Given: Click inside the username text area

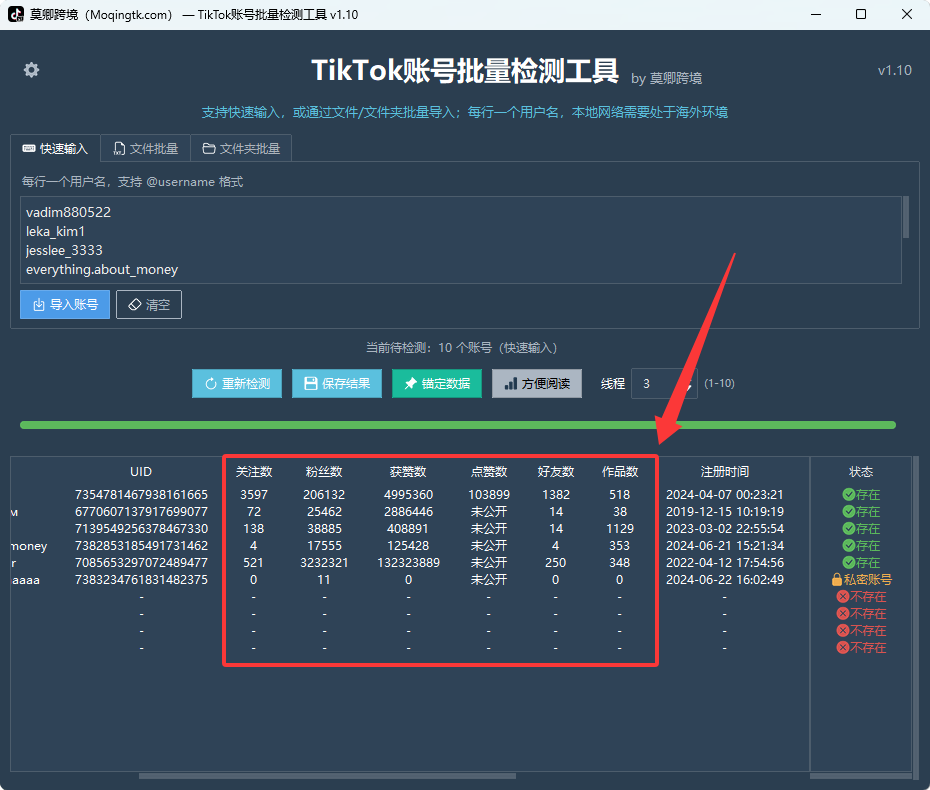Looking at the screenshot, I should click(x=461, y=240).
